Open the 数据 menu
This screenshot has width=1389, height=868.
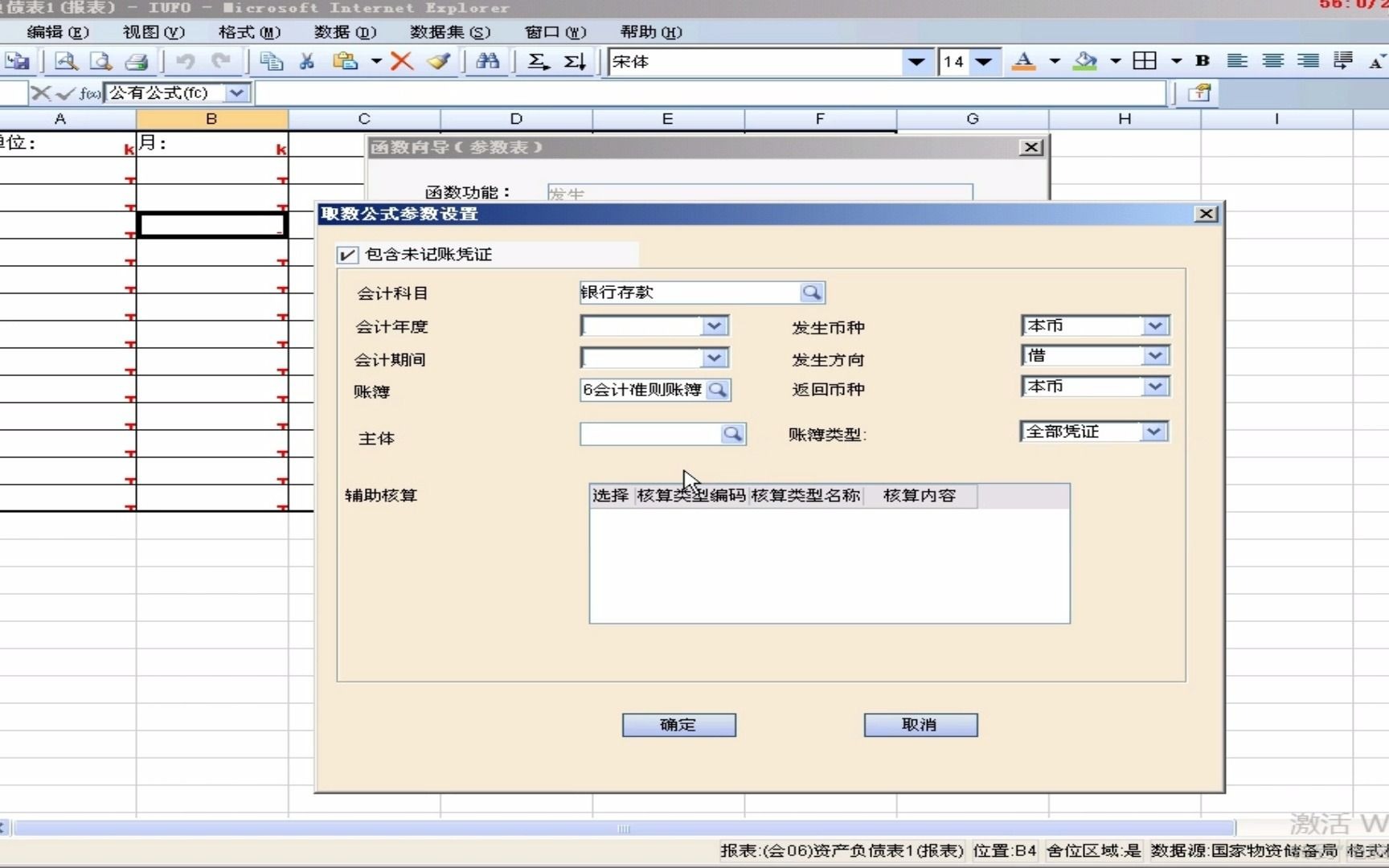pos(346,32)
